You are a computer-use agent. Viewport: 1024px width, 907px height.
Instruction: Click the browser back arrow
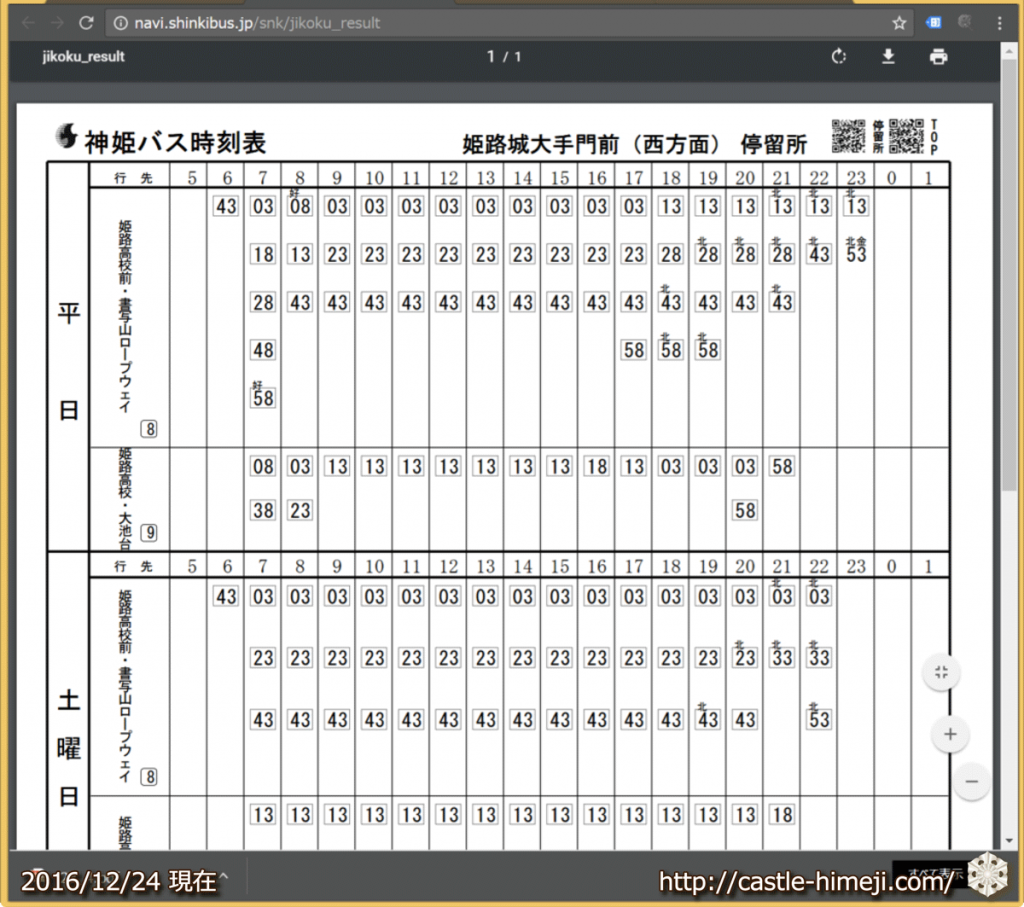(28, 22)
